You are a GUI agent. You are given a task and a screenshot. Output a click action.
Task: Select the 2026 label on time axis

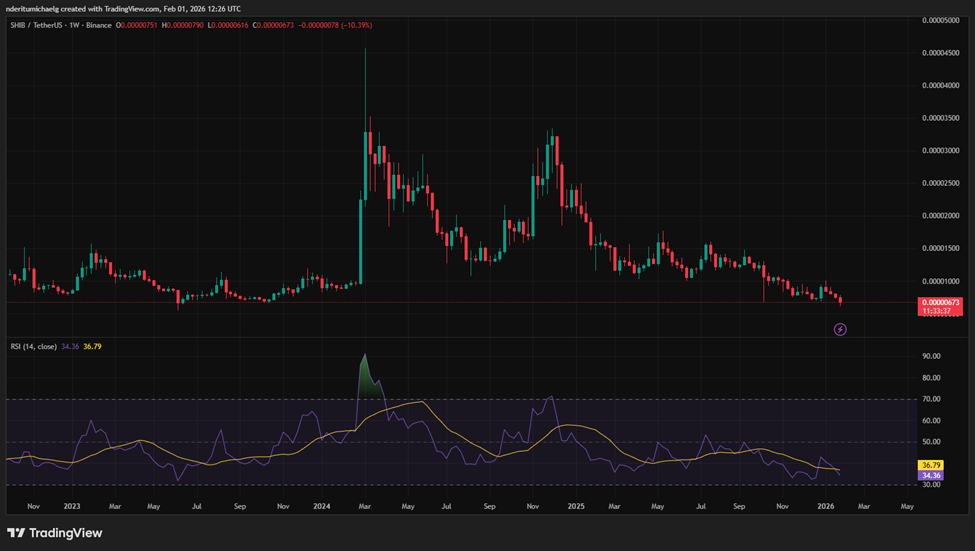825,507
